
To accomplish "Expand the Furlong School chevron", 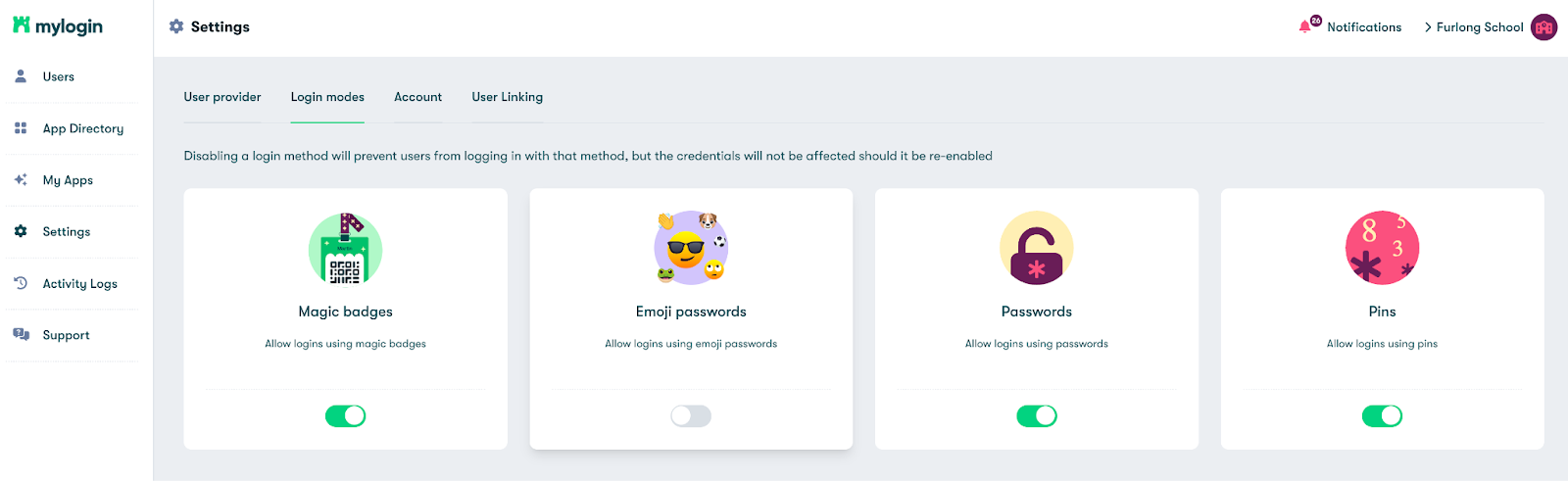I will point(1428,27).
